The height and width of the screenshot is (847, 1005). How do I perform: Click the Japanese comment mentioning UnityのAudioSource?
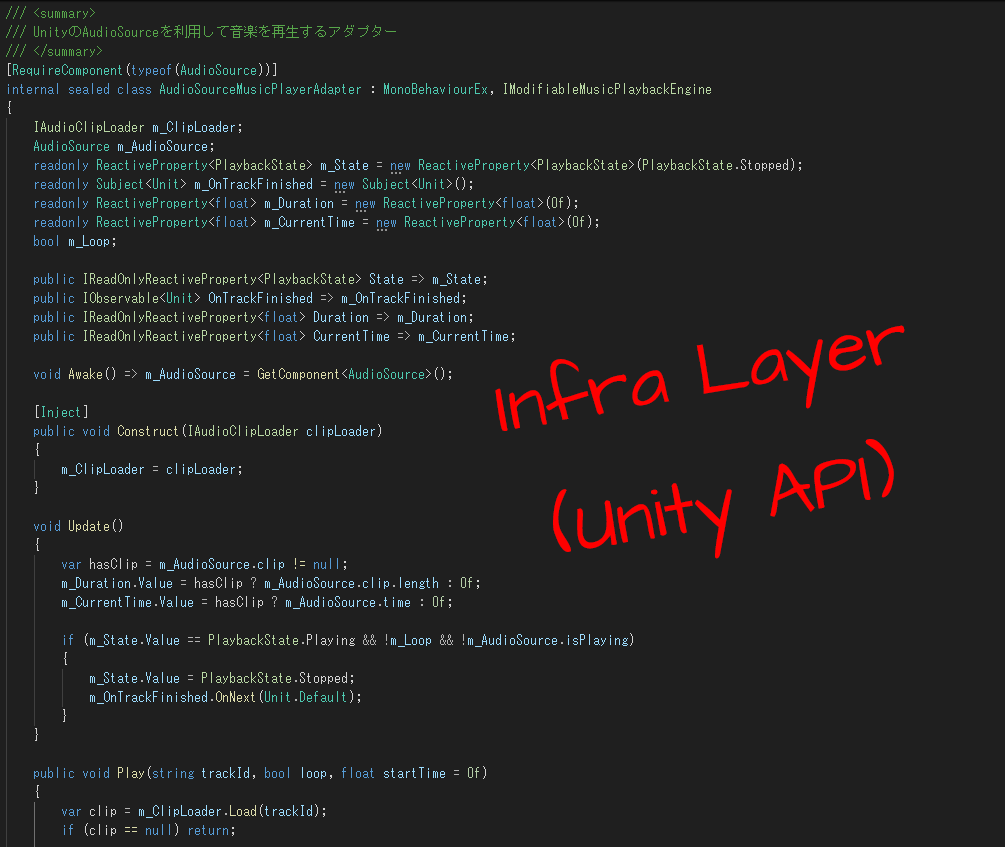(x=201, y=32)
